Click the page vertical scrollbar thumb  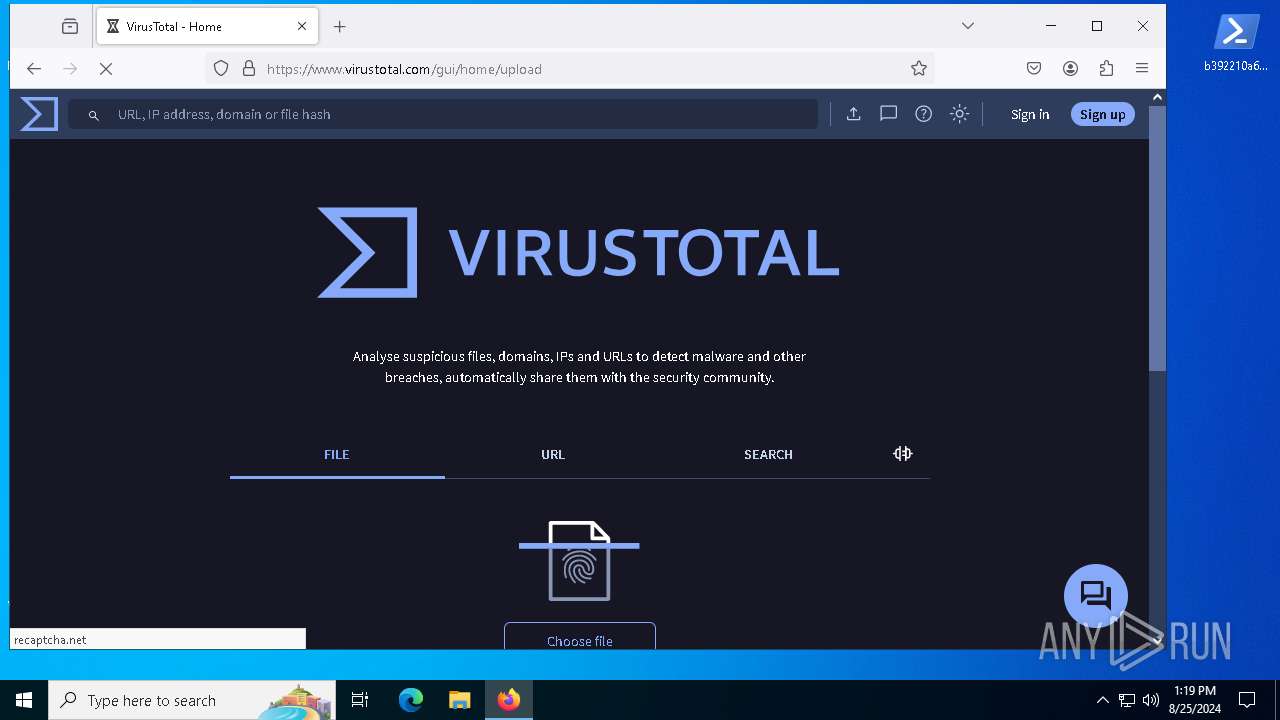[1157, 238]
